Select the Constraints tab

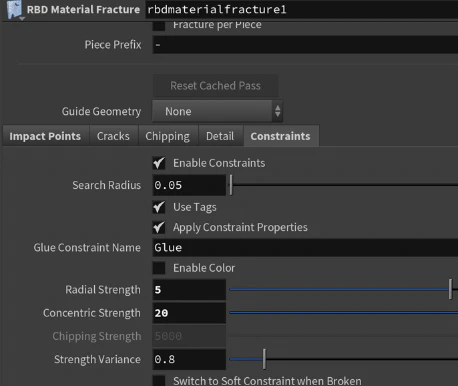pyautogui.click(x=281, y=136)
